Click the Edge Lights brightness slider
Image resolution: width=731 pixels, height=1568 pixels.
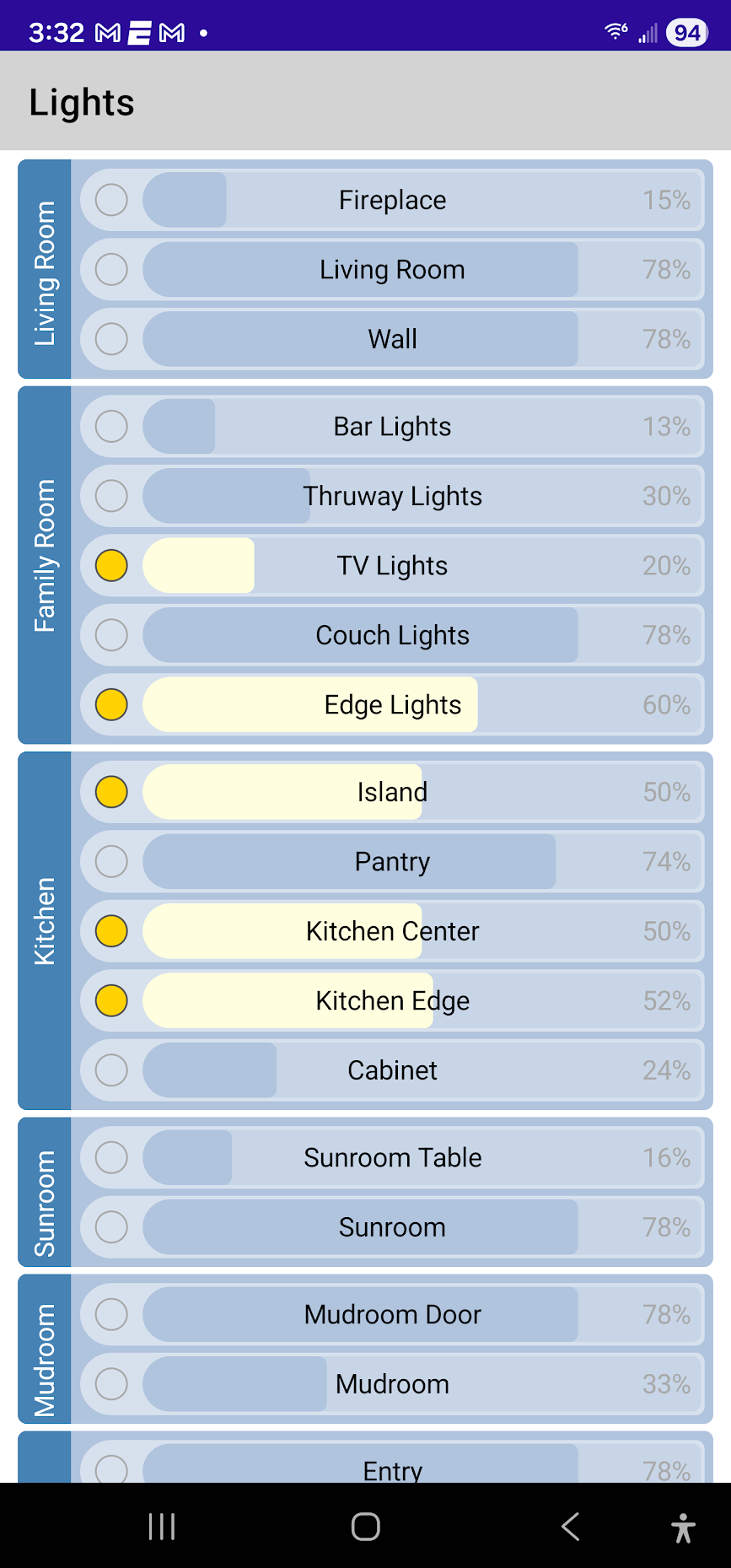pyautogui.click(x=422, y=704)
